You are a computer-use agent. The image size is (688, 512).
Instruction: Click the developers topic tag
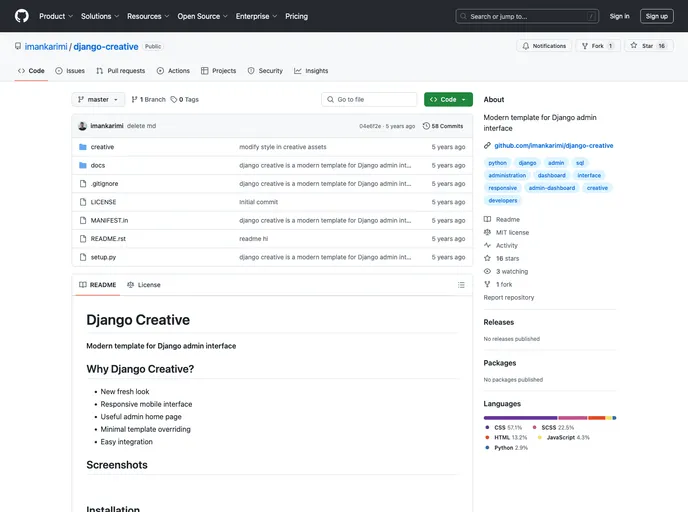coord(502,201)
